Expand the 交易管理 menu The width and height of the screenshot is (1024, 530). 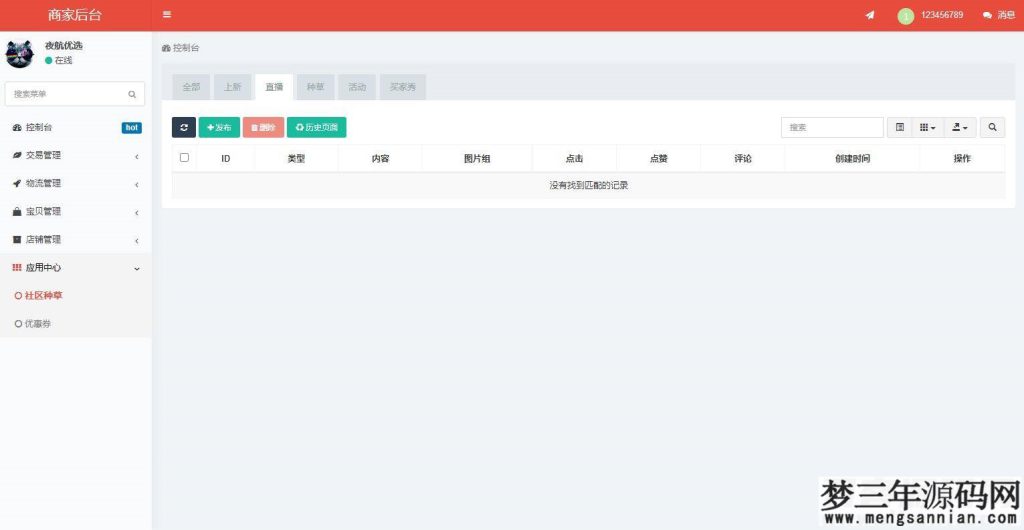point(76,155)
